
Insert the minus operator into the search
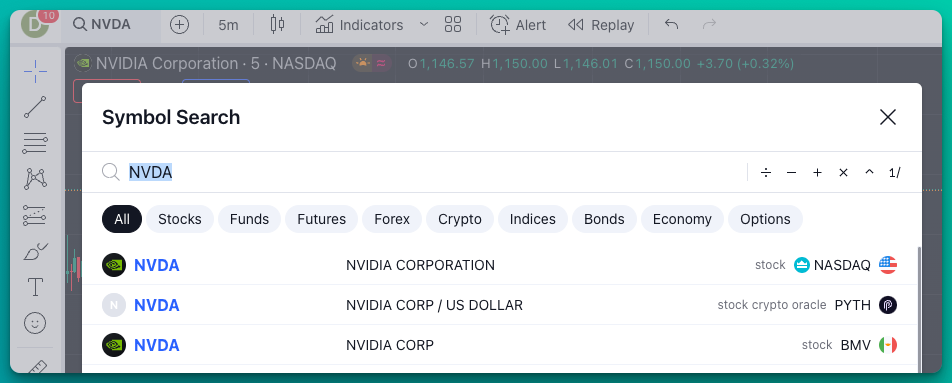791,173
